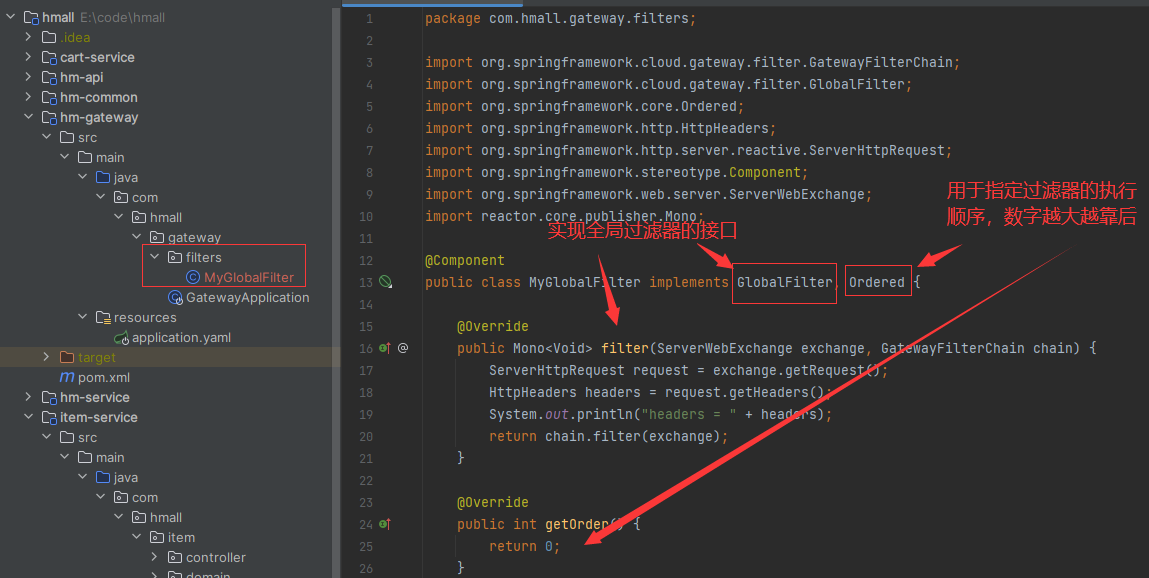This screenshot has height=578, width=1149.
Task: Click the @ annotation gutter icon on line 16
Action: click(x=403, y=348)
